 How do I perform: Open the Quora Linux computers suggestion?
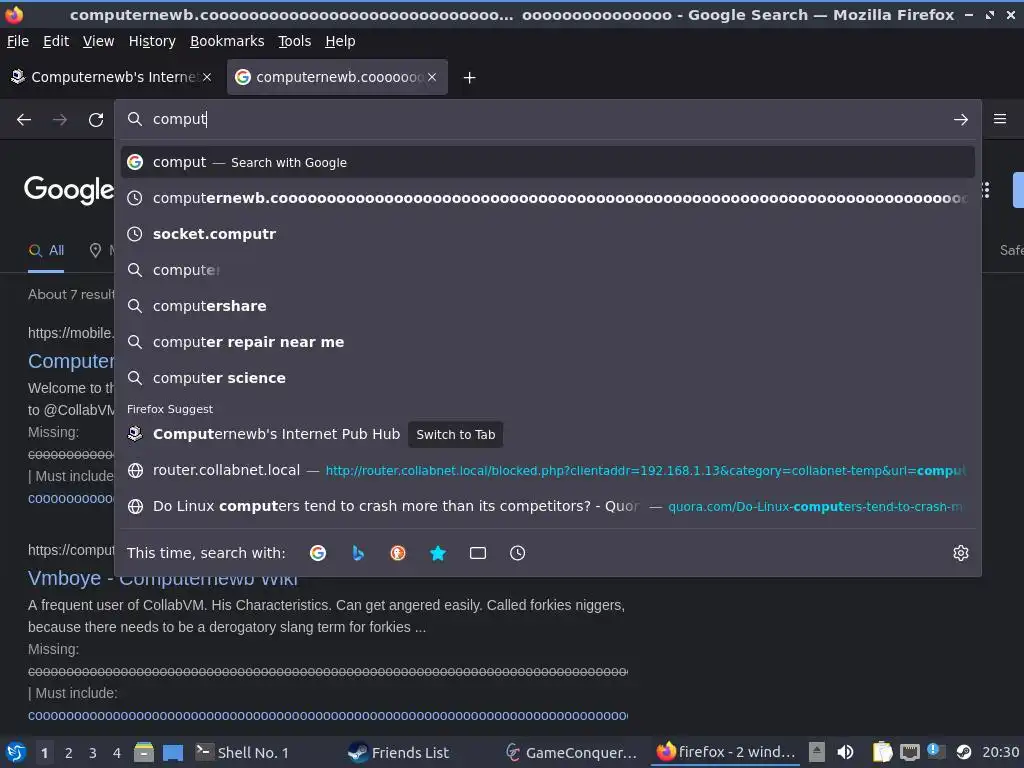(x=547, y=506)
